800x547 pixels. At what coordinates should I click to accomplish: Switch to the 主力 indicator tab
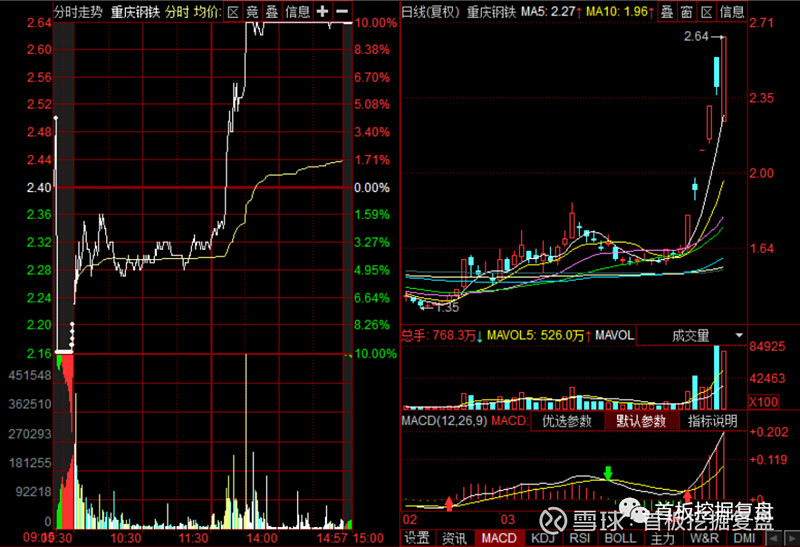point(663,538)
